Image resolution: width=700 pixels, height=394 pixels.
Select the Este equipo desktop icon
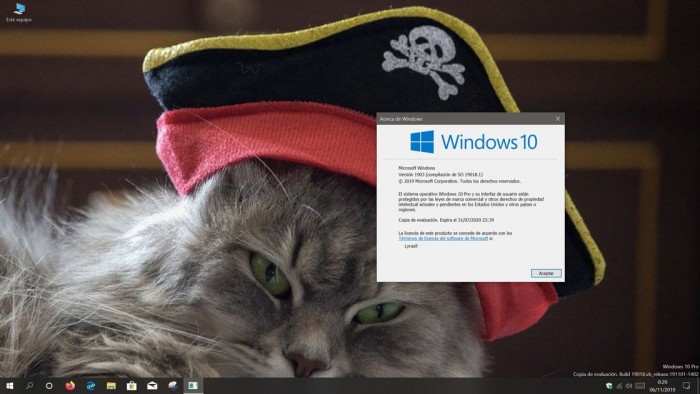[19, 12]
